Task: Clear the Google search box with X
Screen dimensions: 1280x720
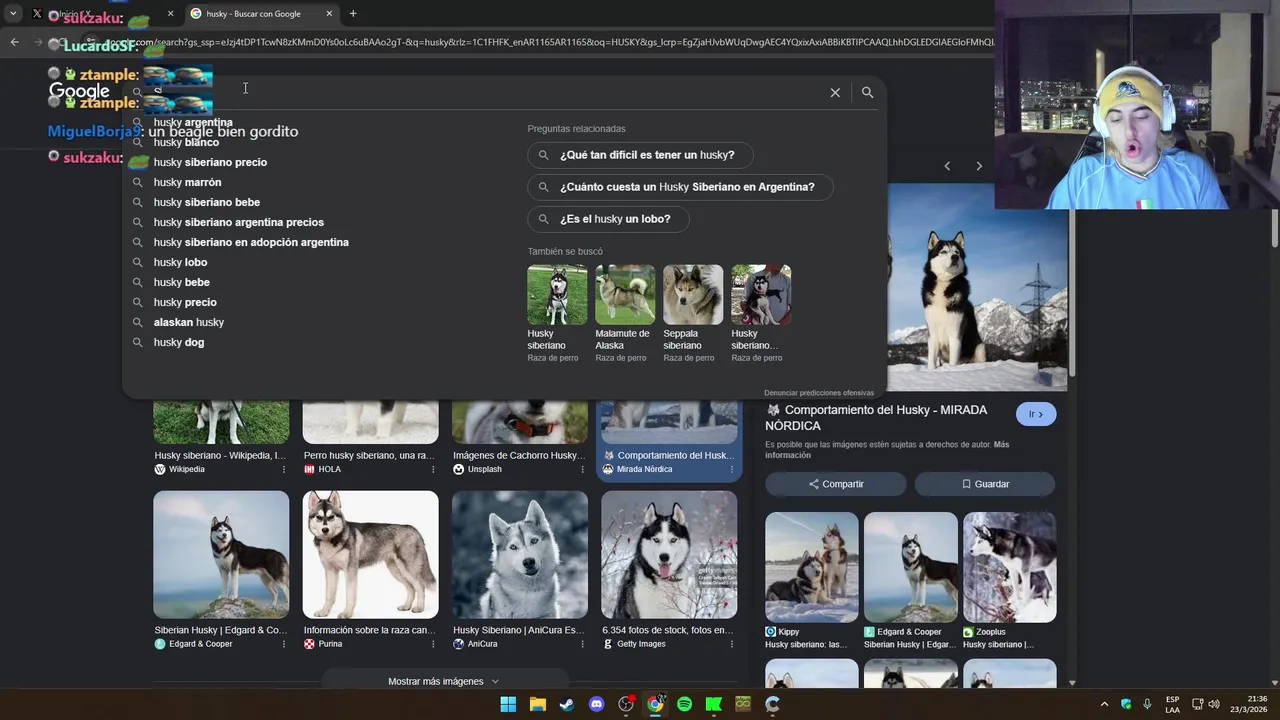Action: coord(835,92)
